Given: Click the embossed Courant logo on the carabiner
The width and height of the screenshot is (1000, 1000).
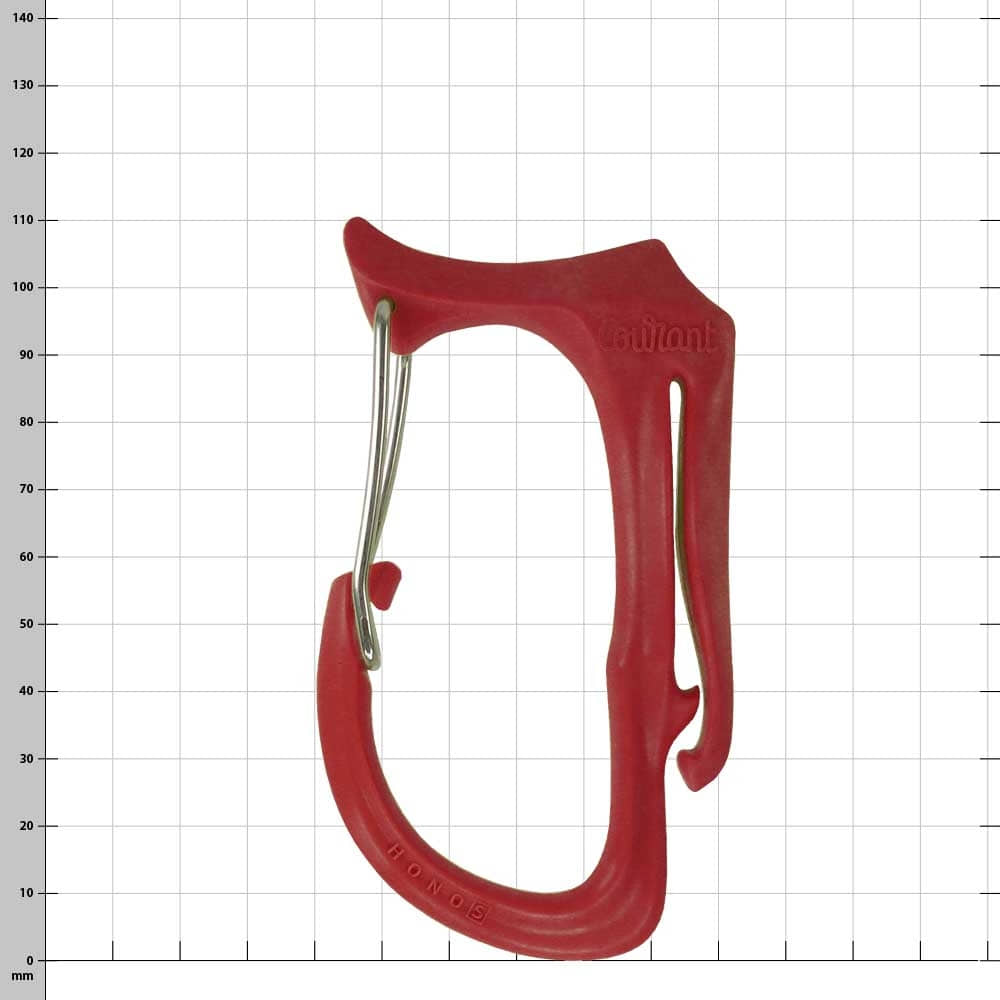Looking at the screenshot, I should 658,336.
